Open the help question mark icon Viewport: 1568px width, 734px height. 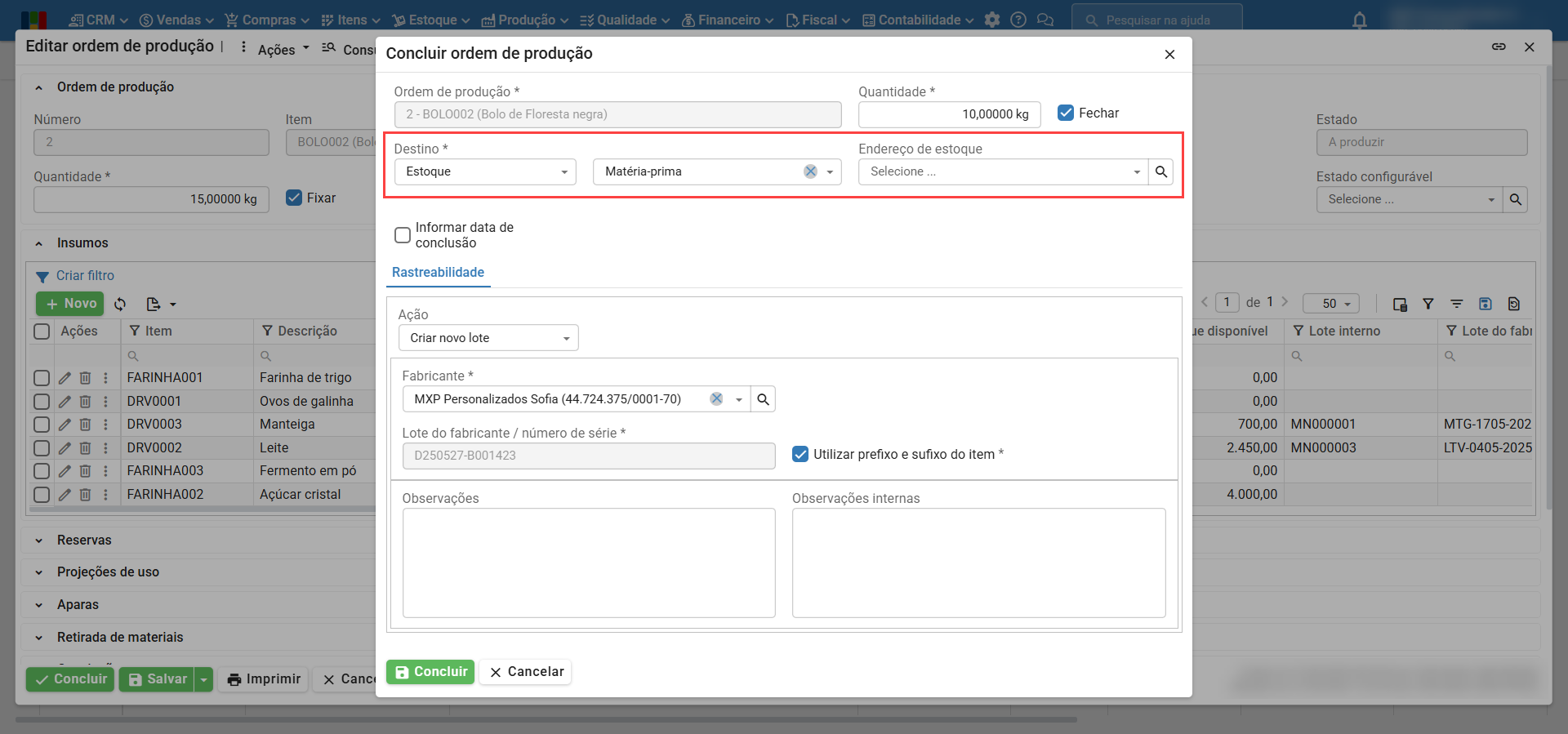click(1018, 20)
